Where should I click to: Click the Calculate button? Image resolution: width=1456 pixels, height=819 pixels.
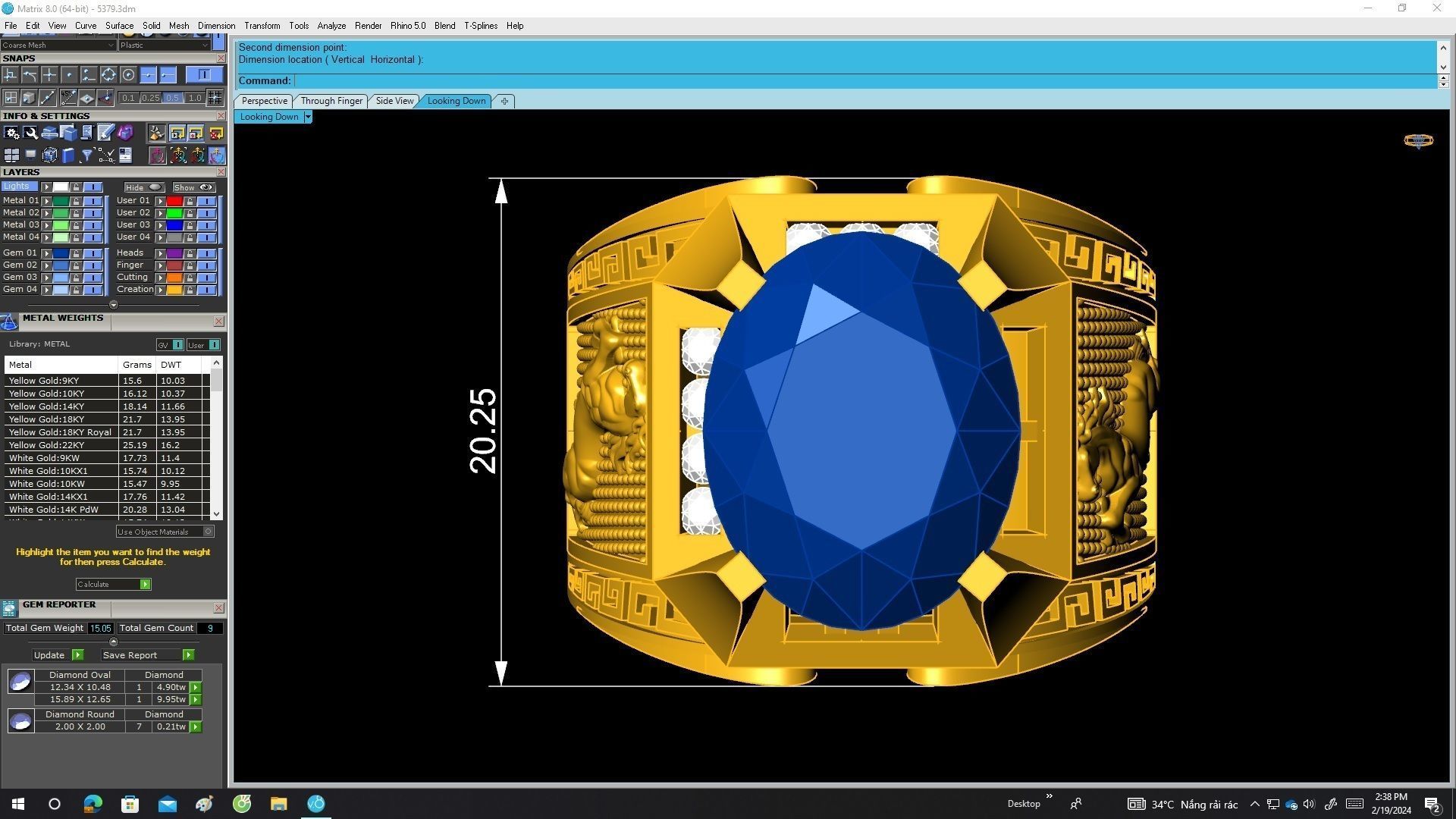tap(113, 585)
